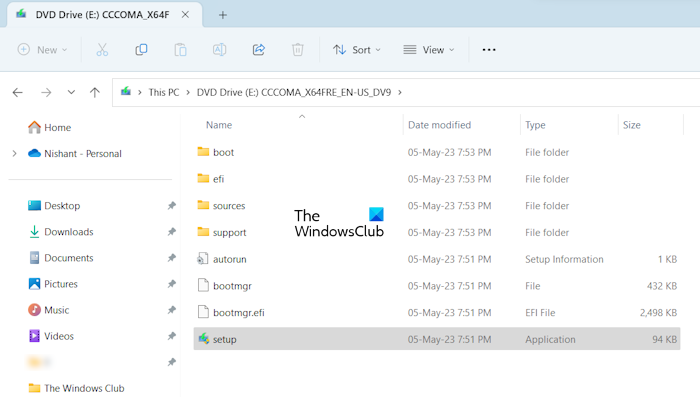Select Nishant - Personal OneDrive entry
The width and height of the screenshot is (700, 397).
pyautogui.click(x=75, y=154)
